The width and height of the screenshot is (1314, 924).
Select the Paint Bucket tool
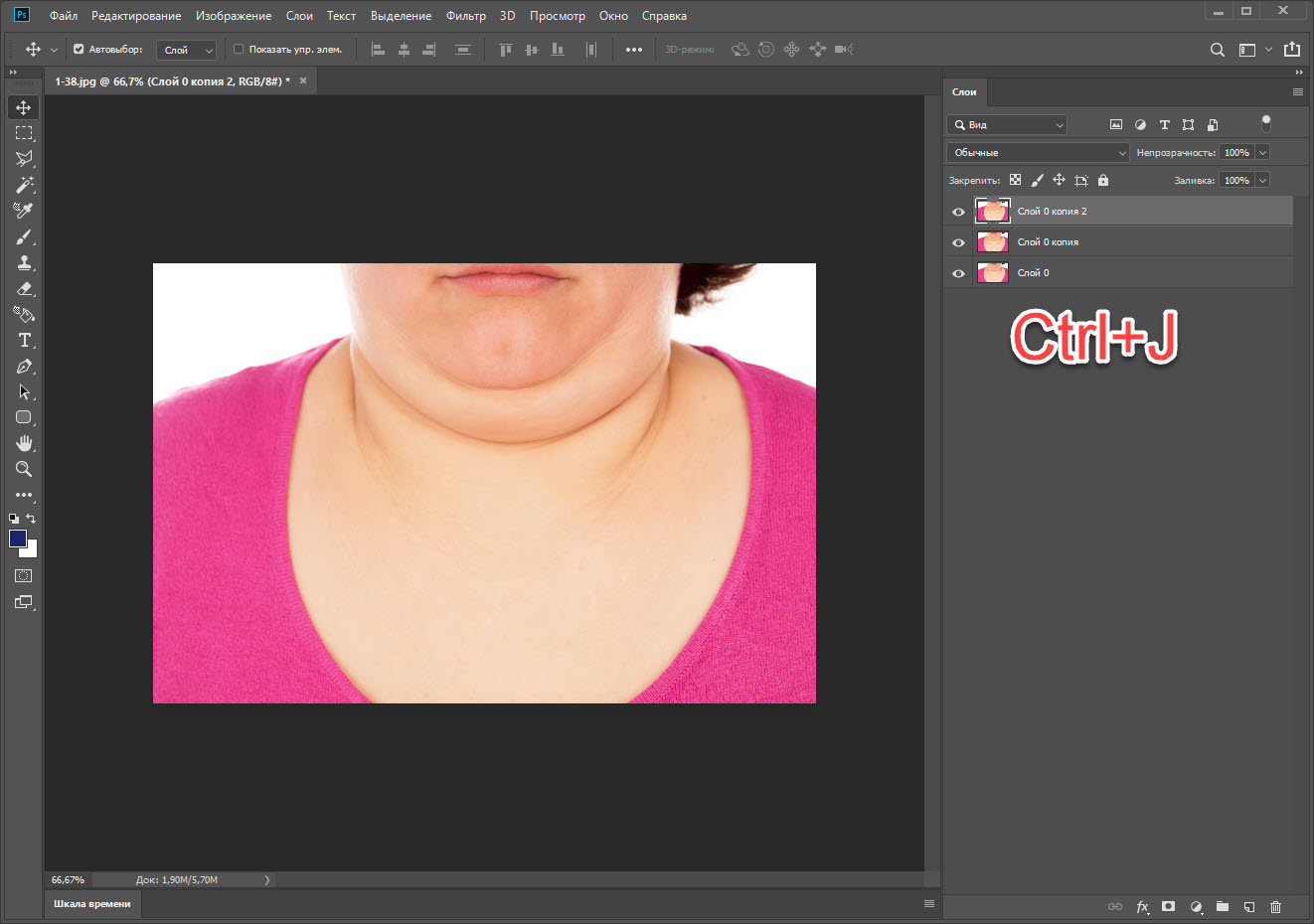pos(24,314)
